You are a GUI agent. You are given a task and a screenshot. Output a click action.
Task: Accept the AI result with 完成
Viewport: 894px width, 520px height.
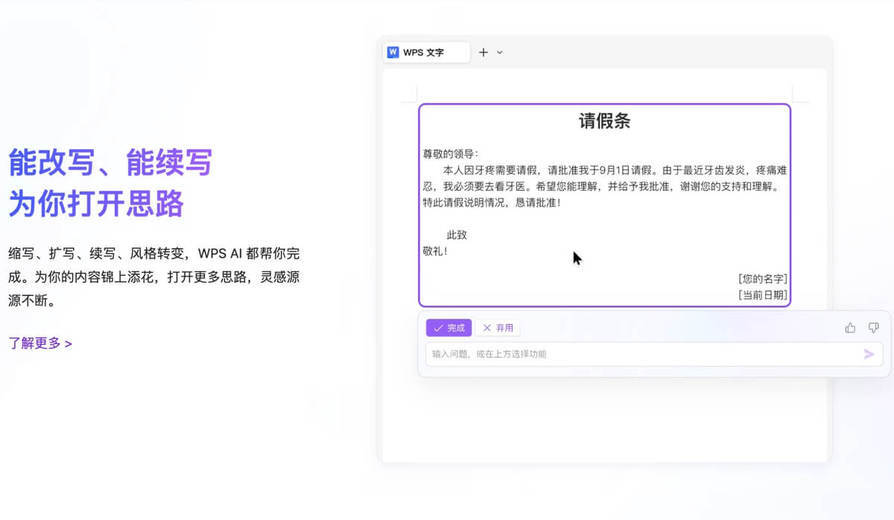tap(449, 328)
